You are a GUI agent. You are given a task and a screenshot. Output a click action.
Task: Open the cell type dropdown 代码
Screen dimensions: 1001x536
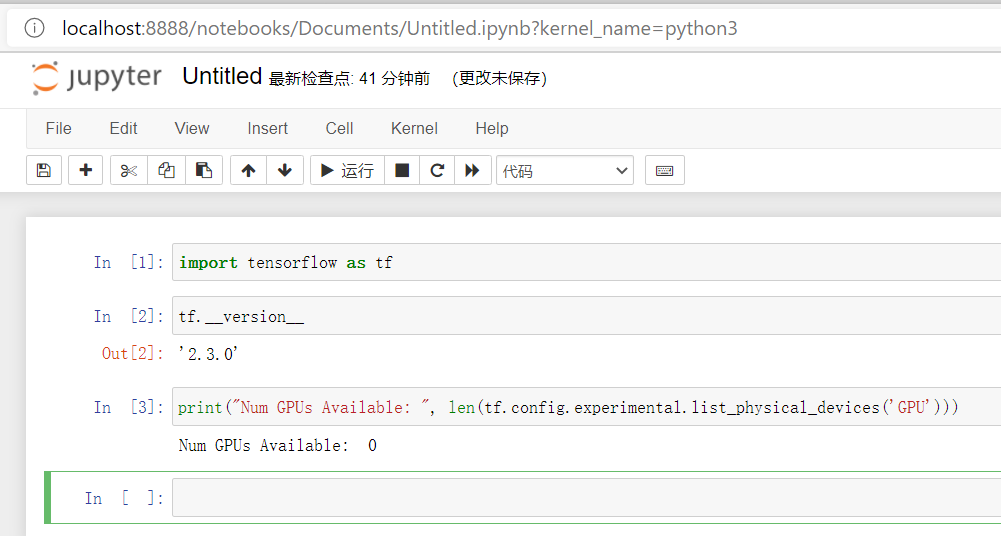click(x=565, y=170)
